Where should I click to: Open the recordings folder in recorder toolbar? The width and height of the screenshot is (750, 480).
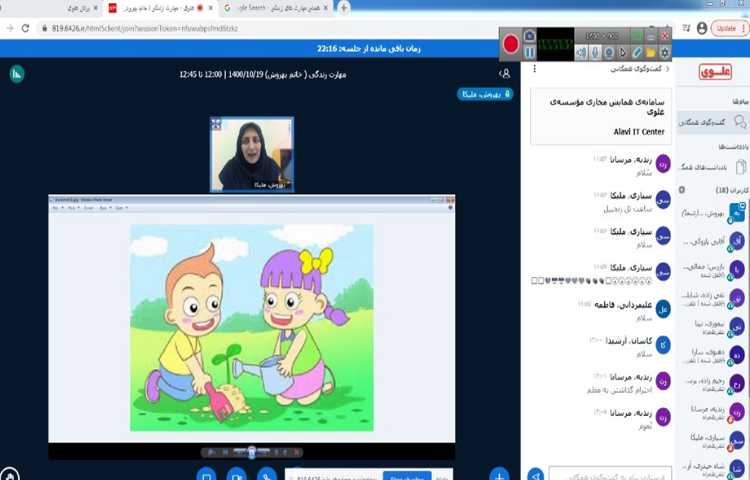pos(651,52)
